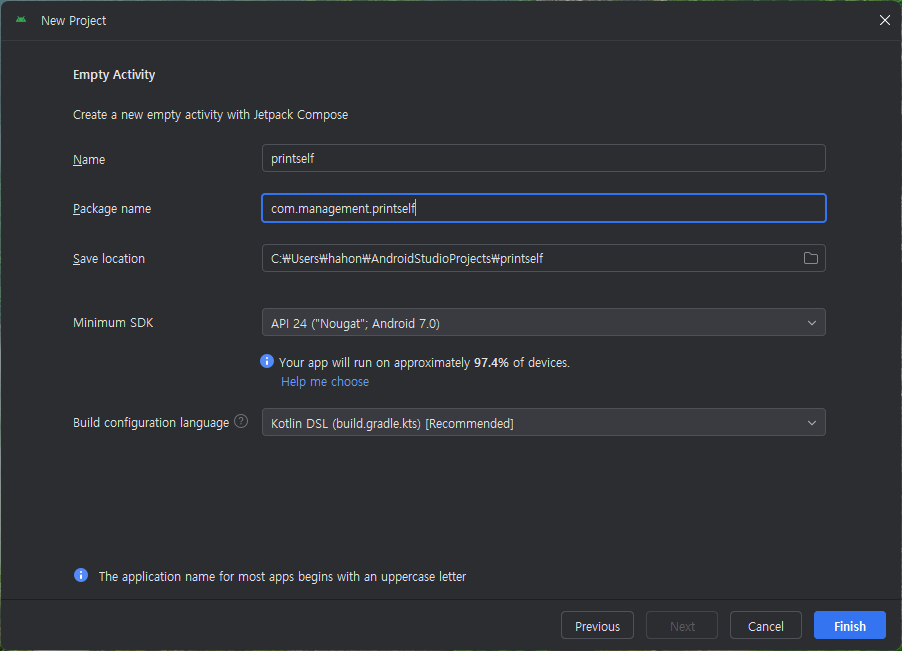Click the Package name label
The image size is (902, 651).
pos(112,209)
